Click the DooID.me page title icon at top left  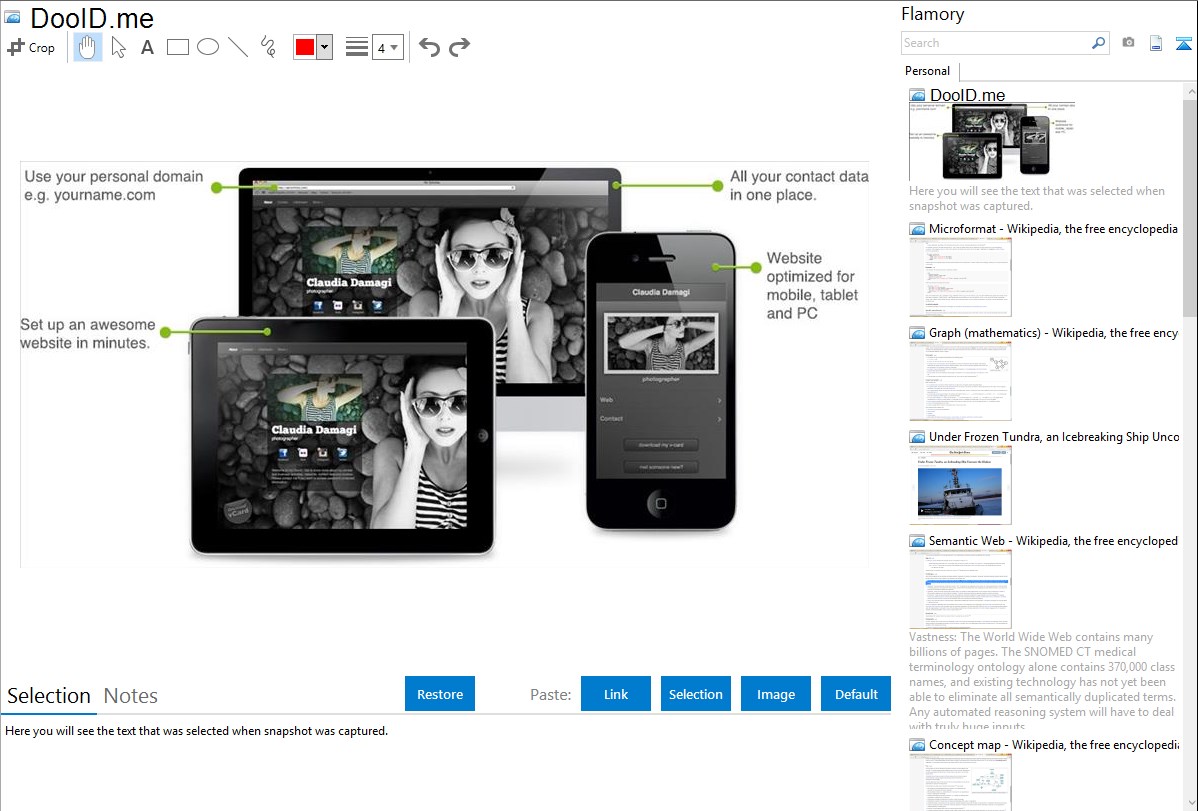pos(13,17)
